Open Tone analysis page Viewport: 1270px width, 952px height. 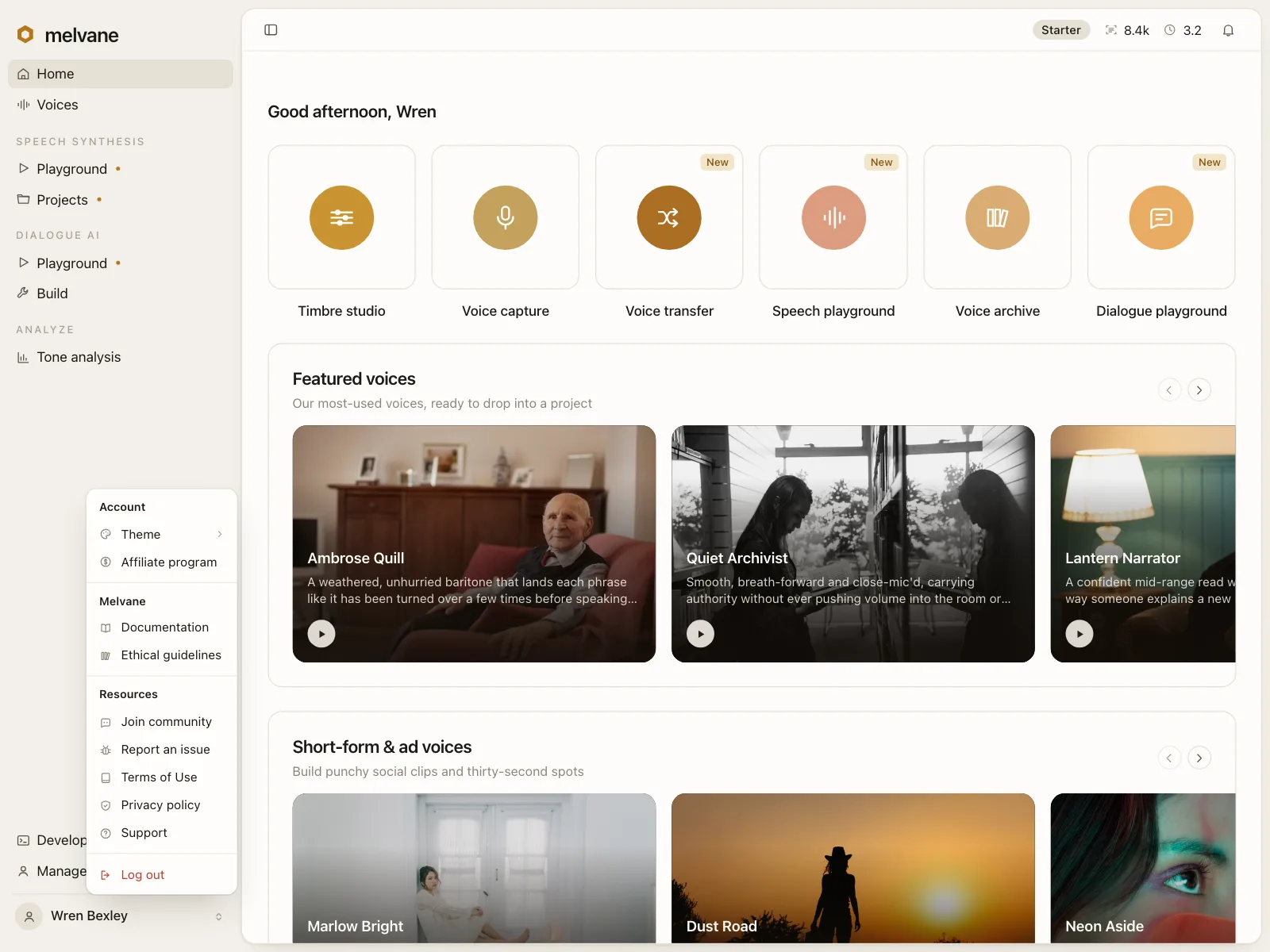121,357
